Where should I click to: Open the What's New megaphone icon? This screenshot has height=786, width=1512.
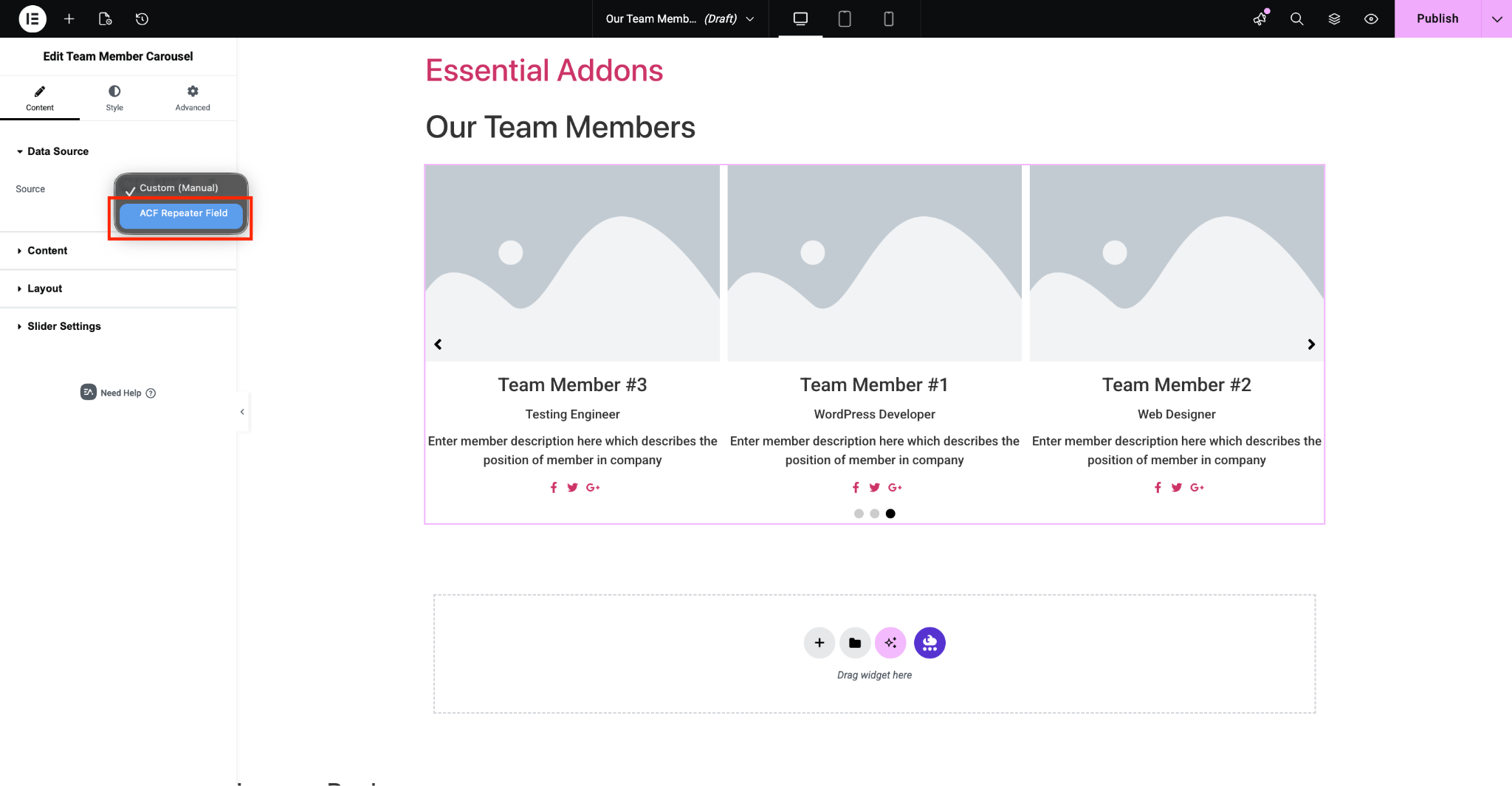point(1260,18)
